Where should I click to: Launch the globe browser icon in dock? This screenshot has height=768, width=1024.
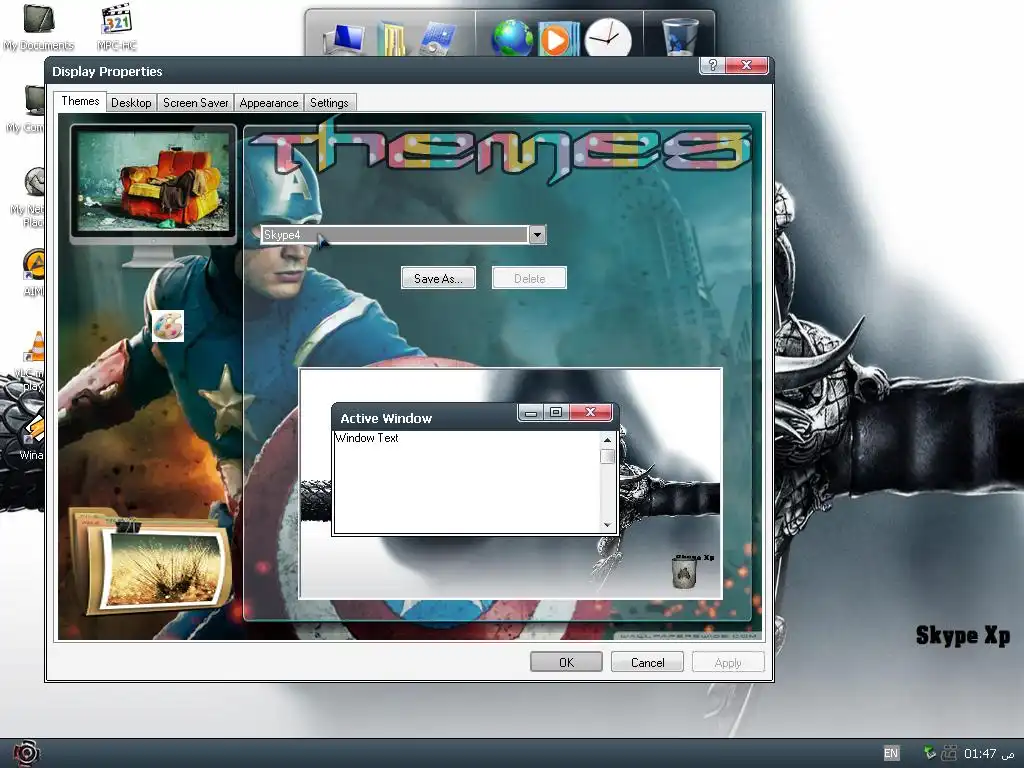tap(512, 39)
